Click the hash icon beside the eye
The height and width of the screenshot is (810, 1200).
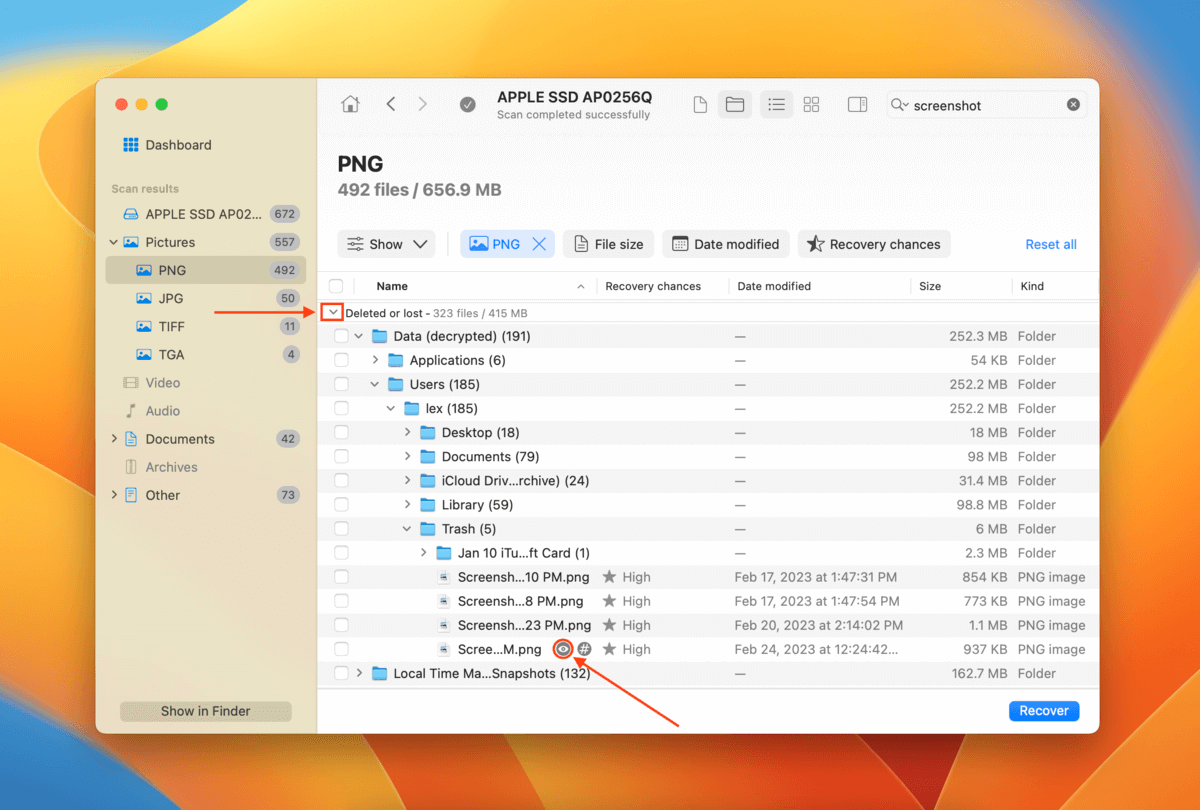pos(585,649)
